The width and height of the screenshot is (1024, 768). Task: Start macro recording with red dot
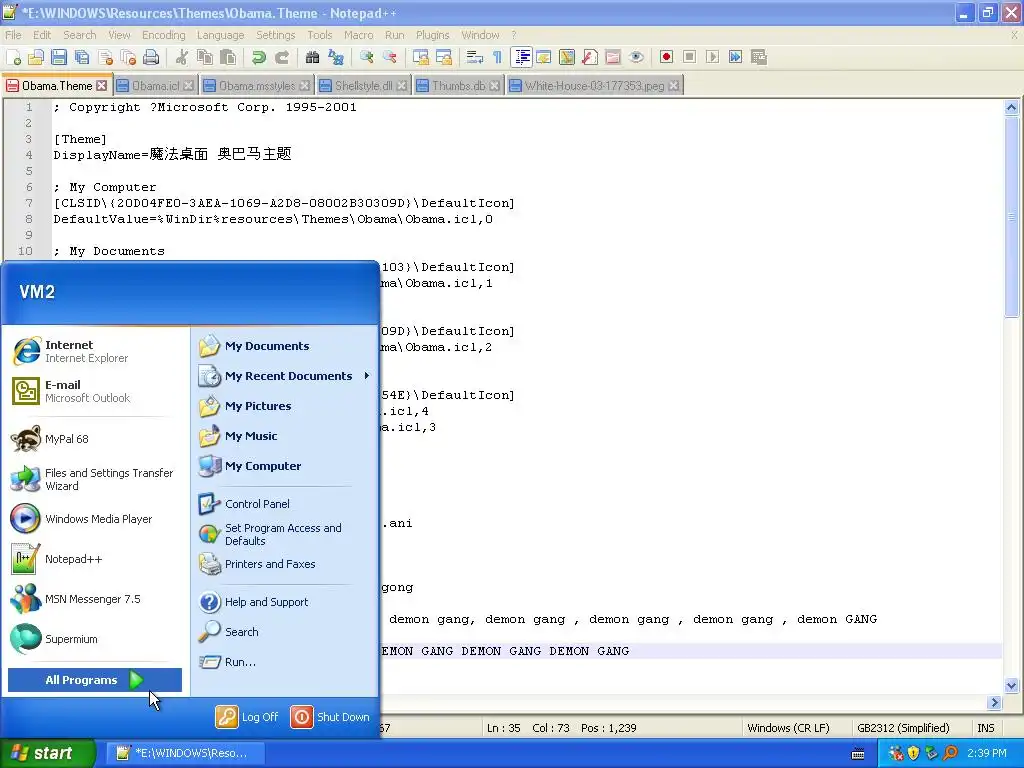point(666,57)
